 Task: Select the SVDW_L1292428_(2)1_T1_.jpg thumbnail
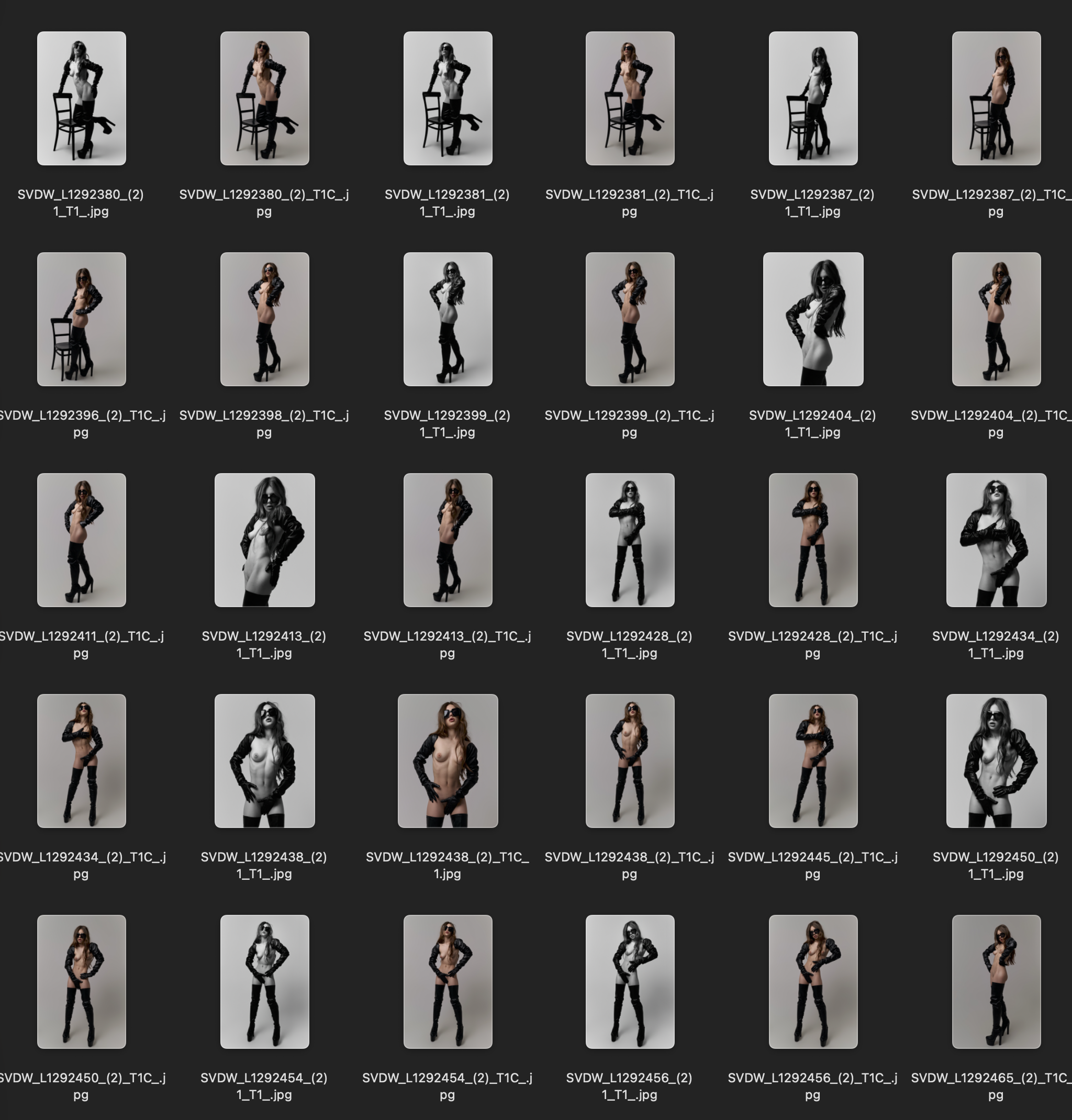coord(630,540)
